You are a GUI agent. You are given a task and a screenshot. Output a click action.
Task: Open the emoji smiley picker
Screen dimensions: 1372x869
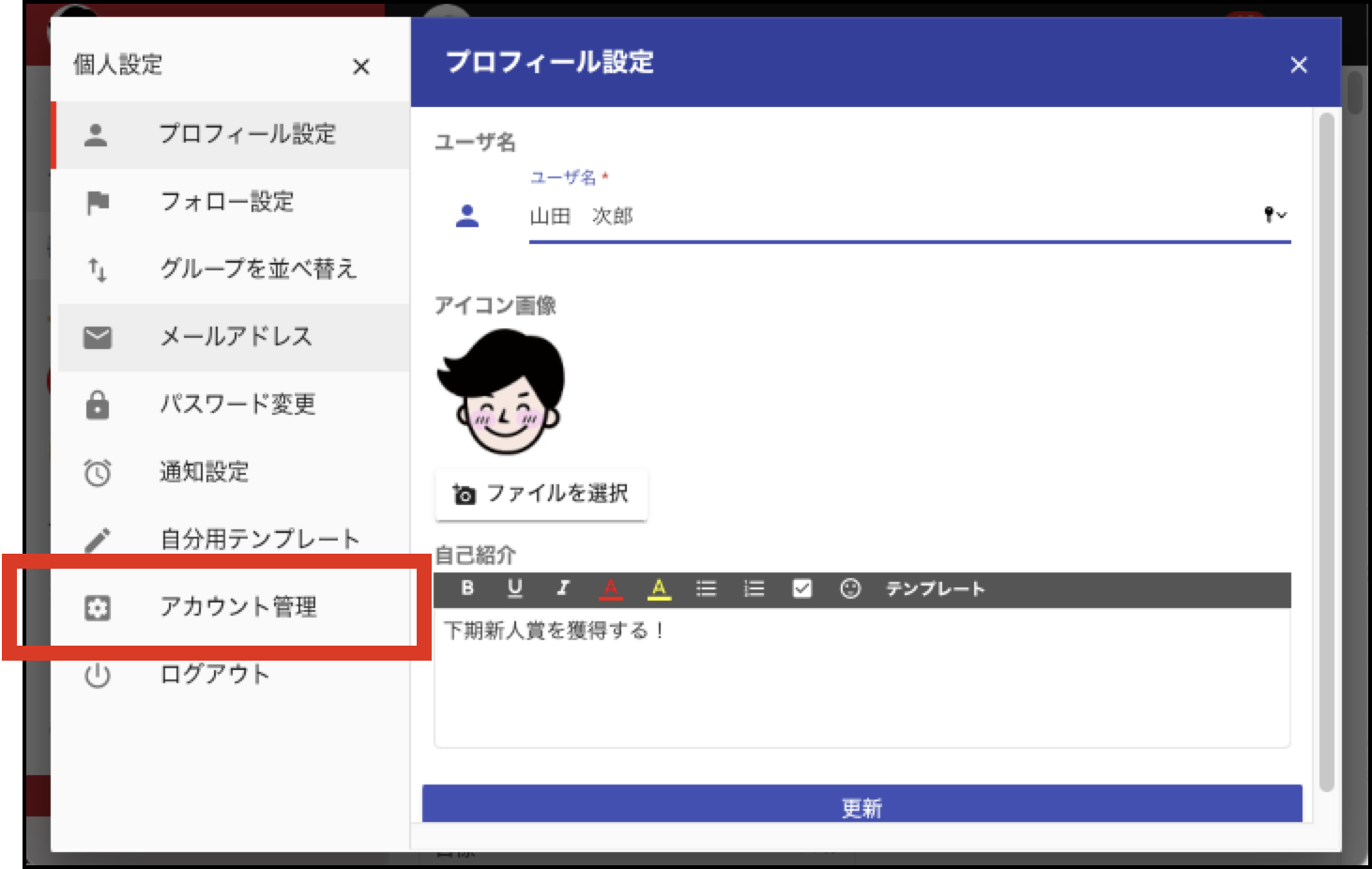click(x=850, y=588)
